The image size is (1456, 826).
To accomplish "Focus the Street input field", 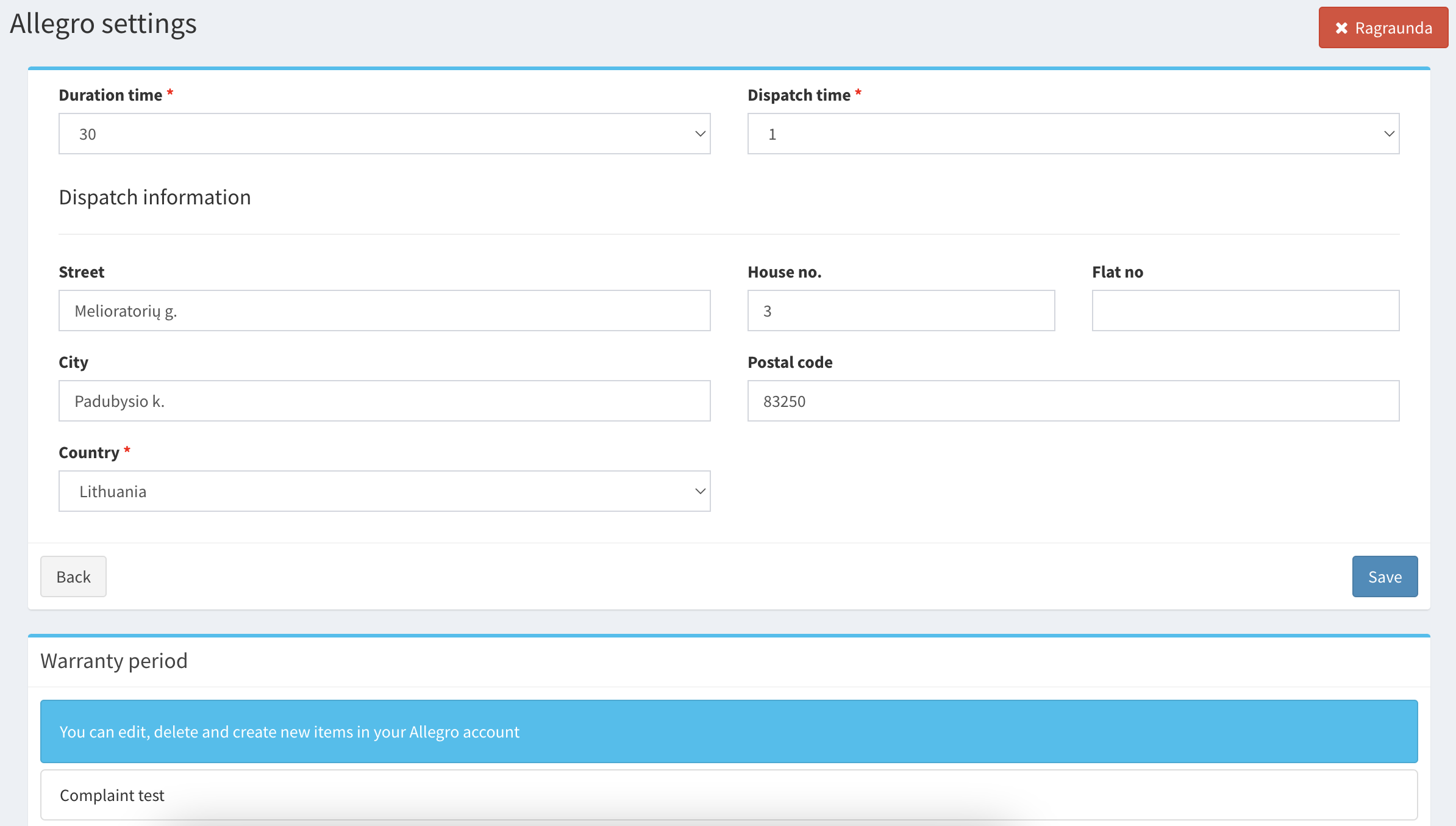I will click(385, 311).
